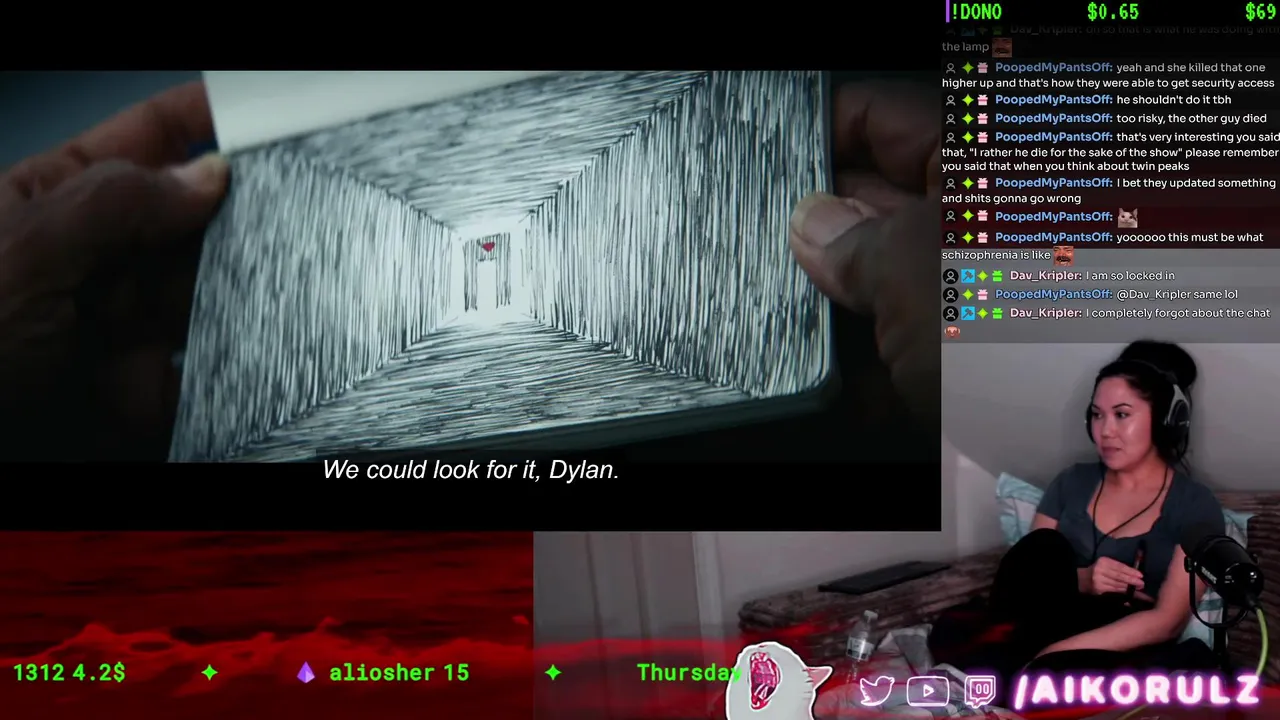Click the @Dav_Kripler mention in chat
This screenshot has height=720, width=1280.
click(x=1154, y=295)
